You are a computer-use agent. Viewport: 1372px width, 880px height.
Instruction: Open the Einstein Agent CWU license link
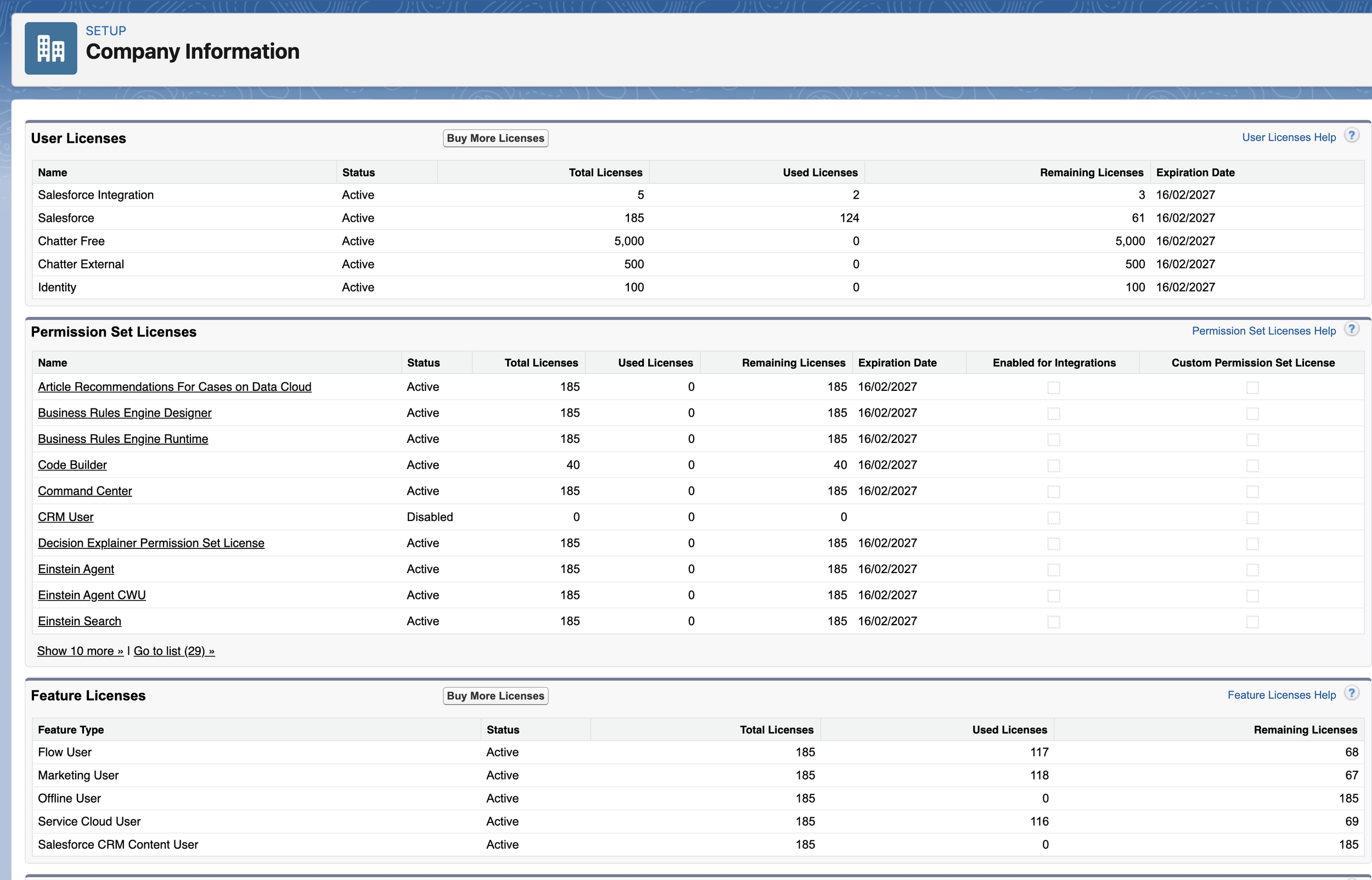pyautogui.click(x=92, y=595)
